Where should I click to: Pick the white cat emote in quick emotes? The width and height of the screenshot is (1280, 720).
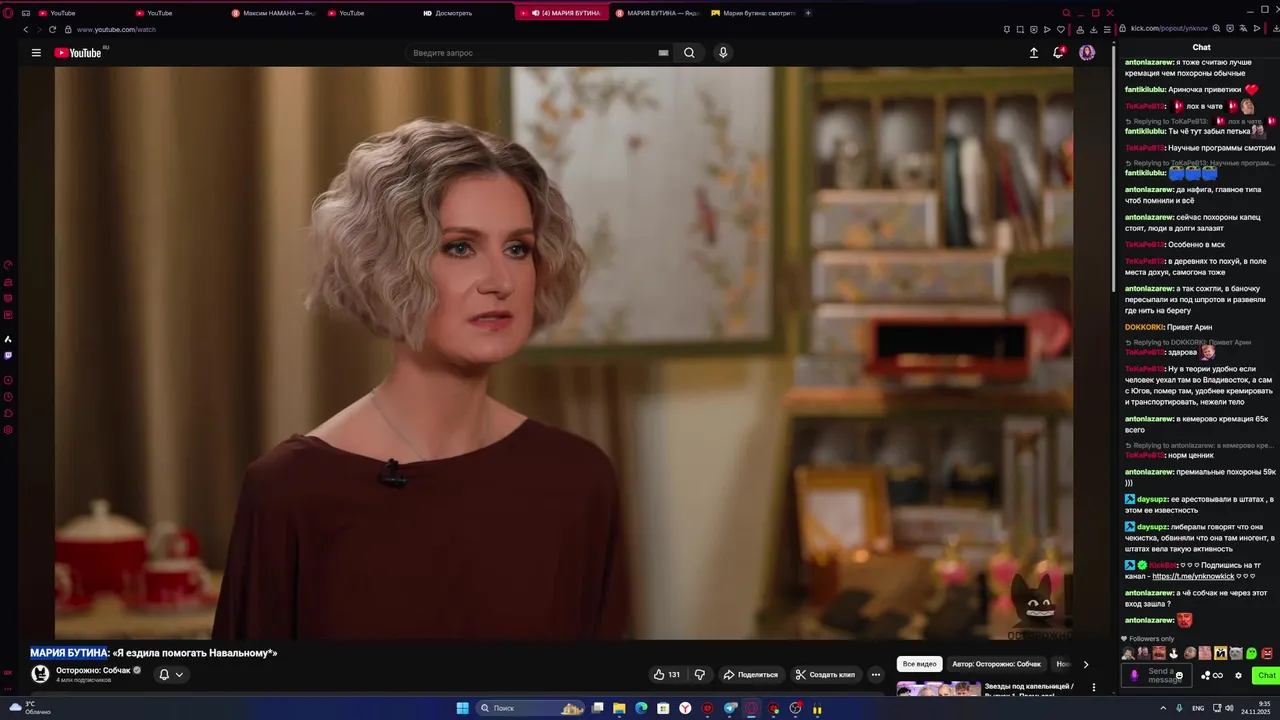pos(1236,654)
